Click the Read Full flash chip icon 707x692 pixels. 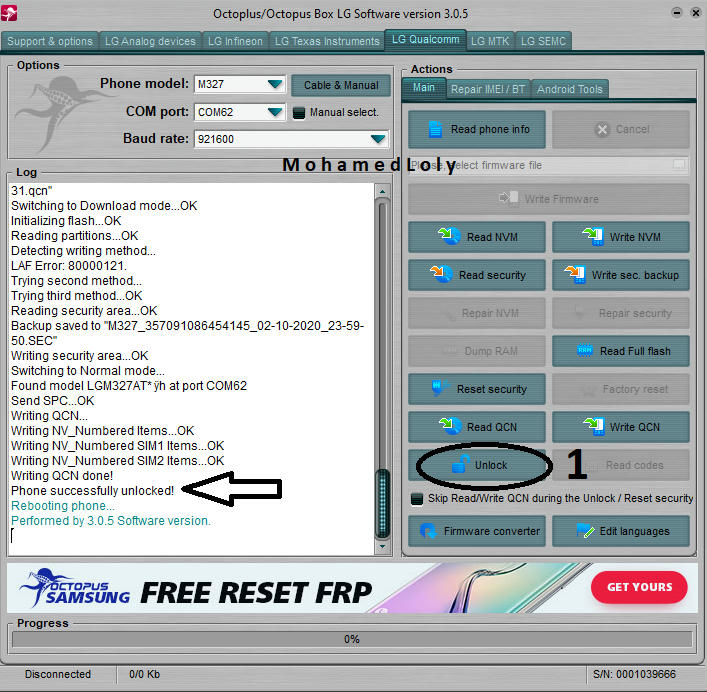(585, 350)
